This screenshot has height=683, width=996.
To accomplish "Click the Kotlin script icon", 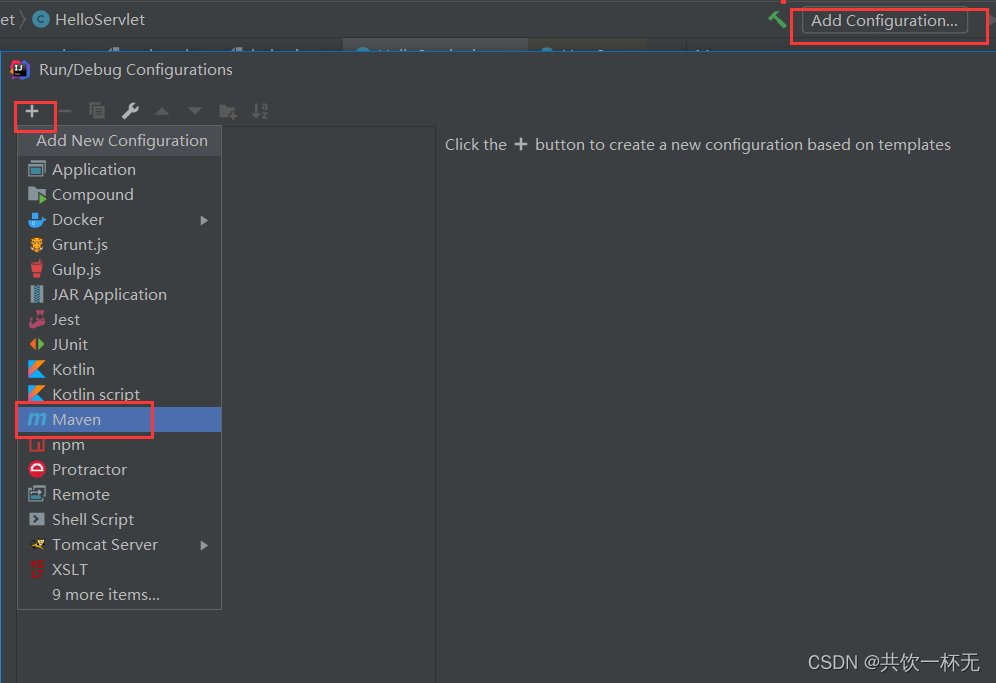I will click(x=37, y=394).
